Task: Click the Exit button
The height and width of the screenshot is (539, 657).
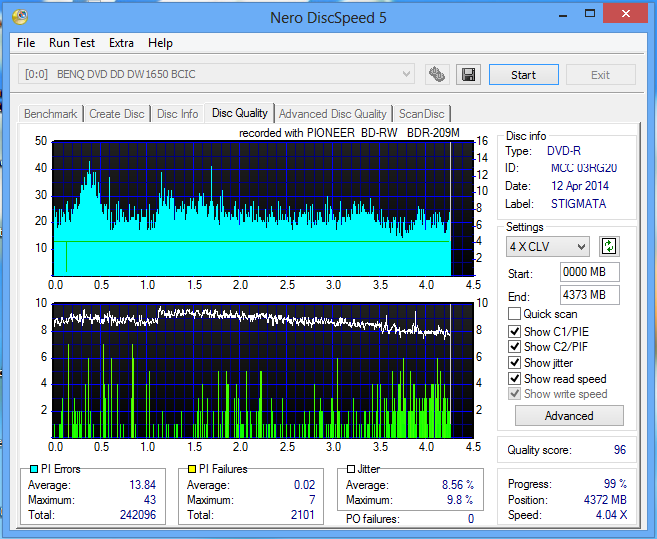Action: click(600, 75)
